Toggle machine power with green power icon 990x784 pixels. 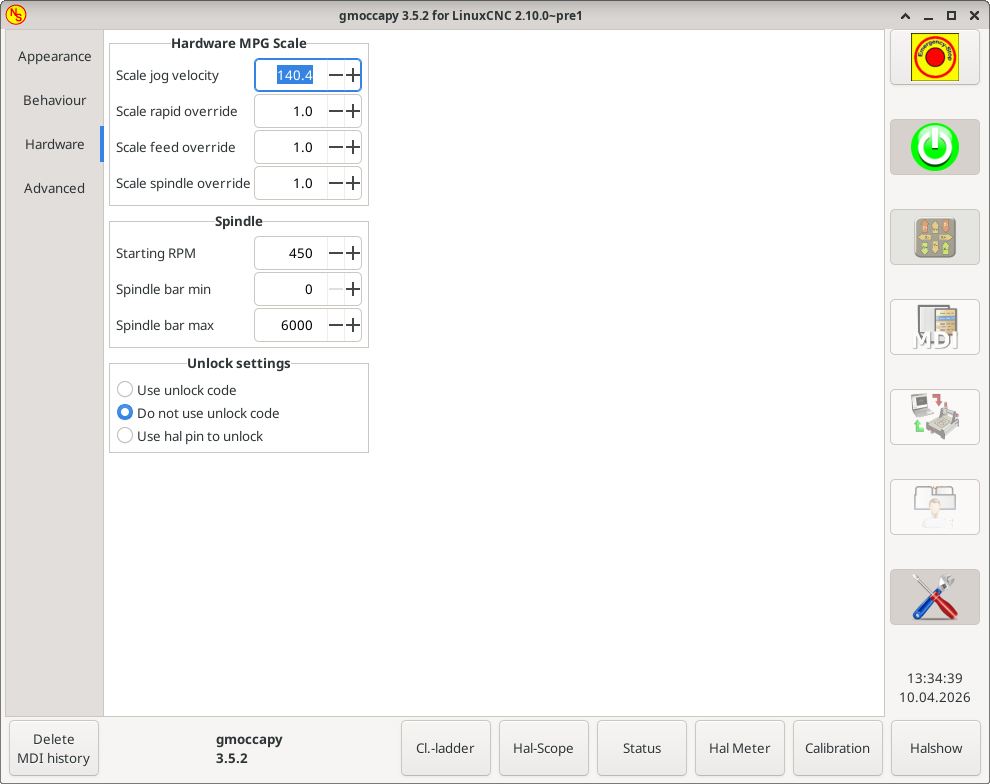click(x=934, y=147)
